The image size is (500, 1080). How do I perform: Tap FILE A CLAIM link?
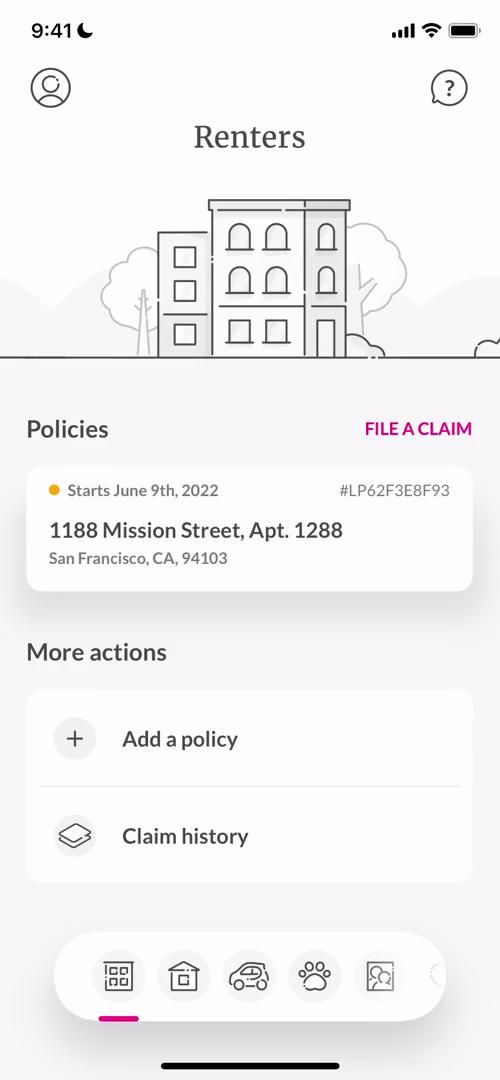tap(418, 428)
